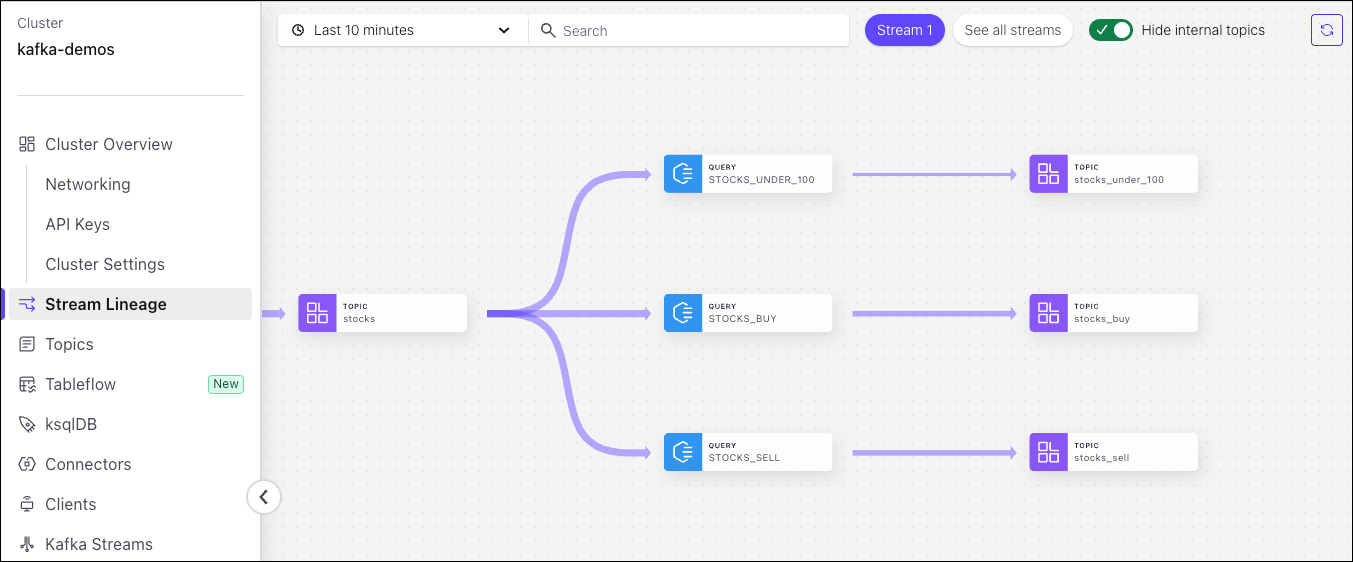This screenshot has width=1353, height=562.
Task: Go to Topics in the sidebar
Action: point(69,344)
